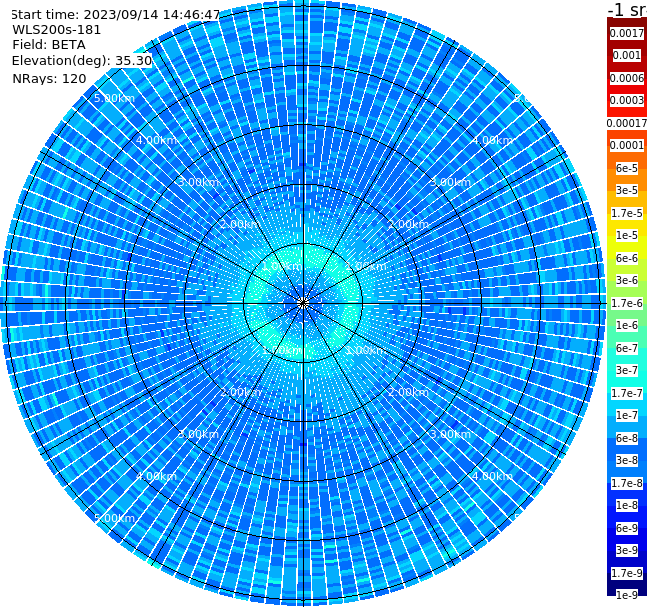
Task: Select the 6e-9 colorbar value
Action: pyautogui.click(x=627, y=528)
